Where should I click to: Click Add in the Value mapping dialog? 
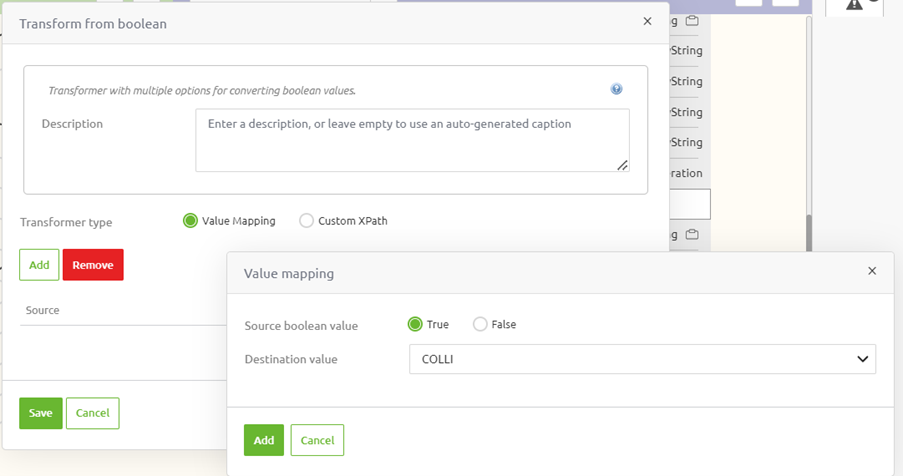click(x=264, y=440)
